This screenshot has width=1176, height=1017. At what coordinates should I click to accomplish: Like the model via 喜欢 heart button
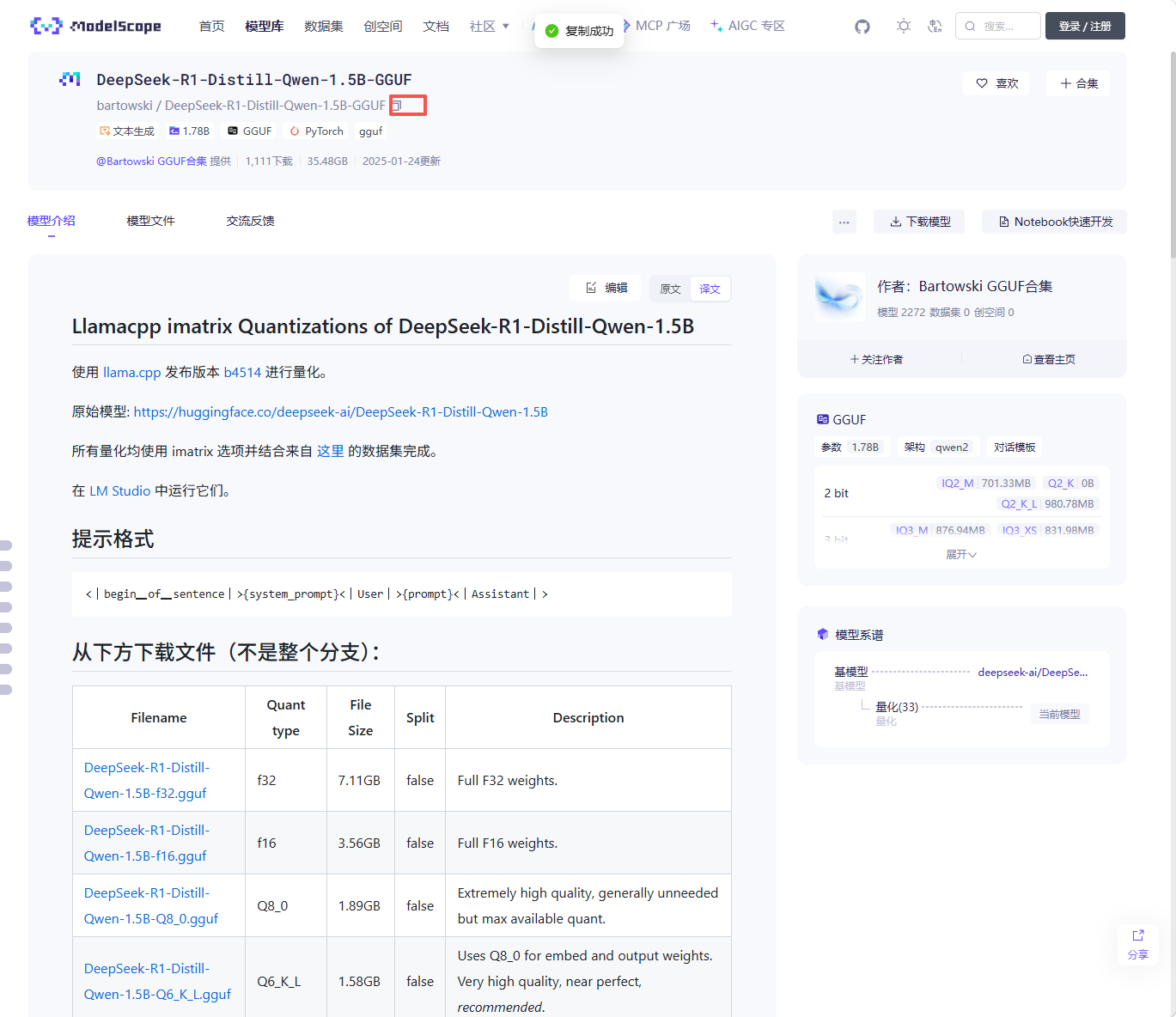[997, 83]
